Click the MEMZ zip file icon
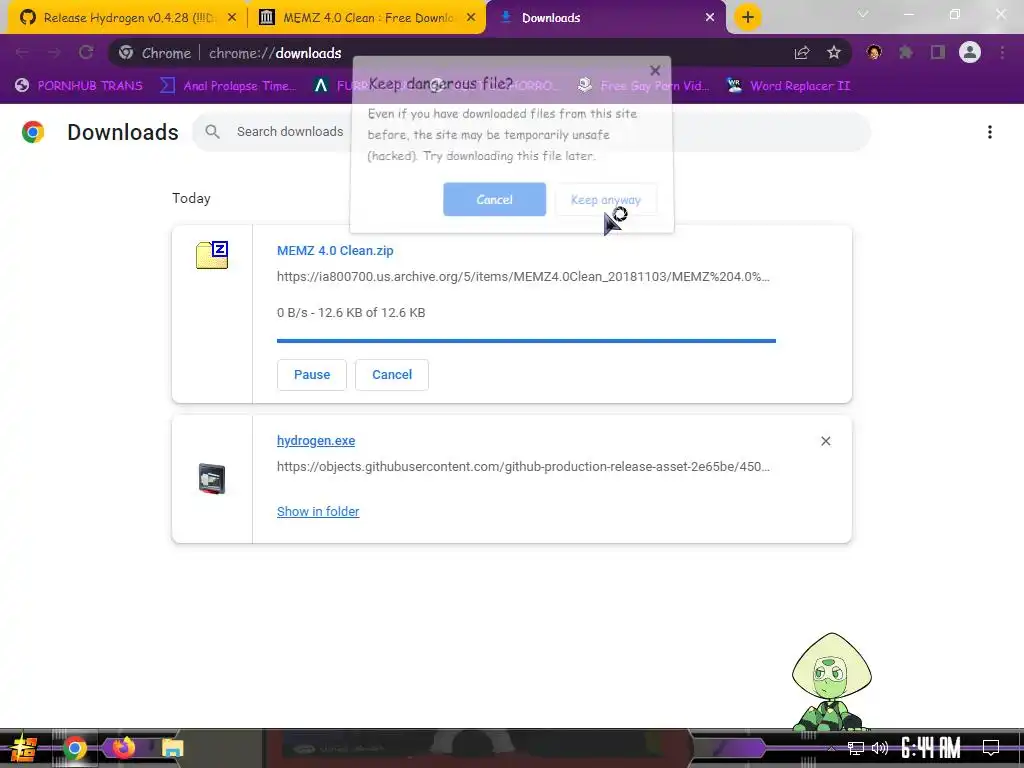 [212, 255]
